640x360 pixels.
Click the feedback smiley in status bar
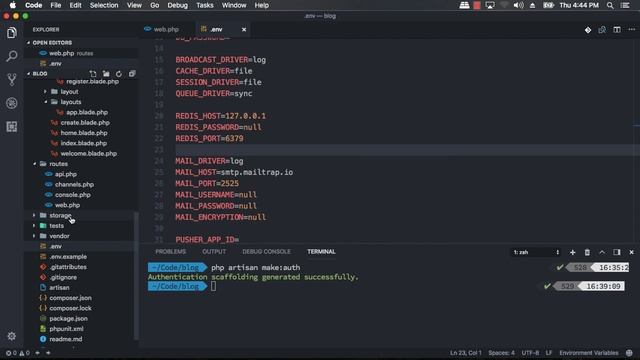[x=629, y=353]
